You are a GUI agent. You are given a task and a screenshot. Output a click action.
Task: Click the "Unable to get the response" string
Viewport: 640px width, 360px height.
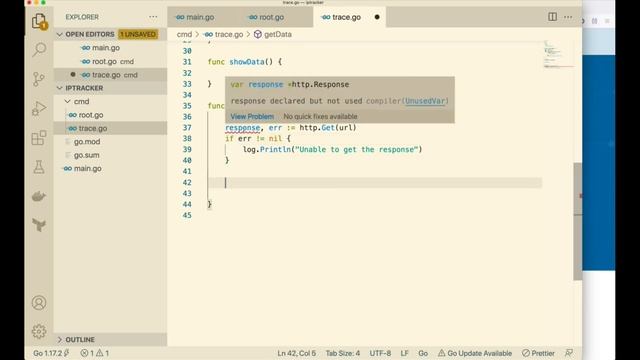click(357, 149)
